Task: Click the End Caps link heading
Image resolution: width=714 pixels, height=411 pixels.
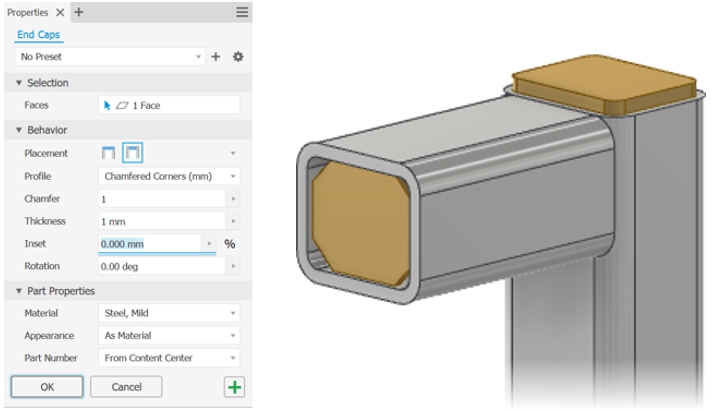Action: (38, 35)
